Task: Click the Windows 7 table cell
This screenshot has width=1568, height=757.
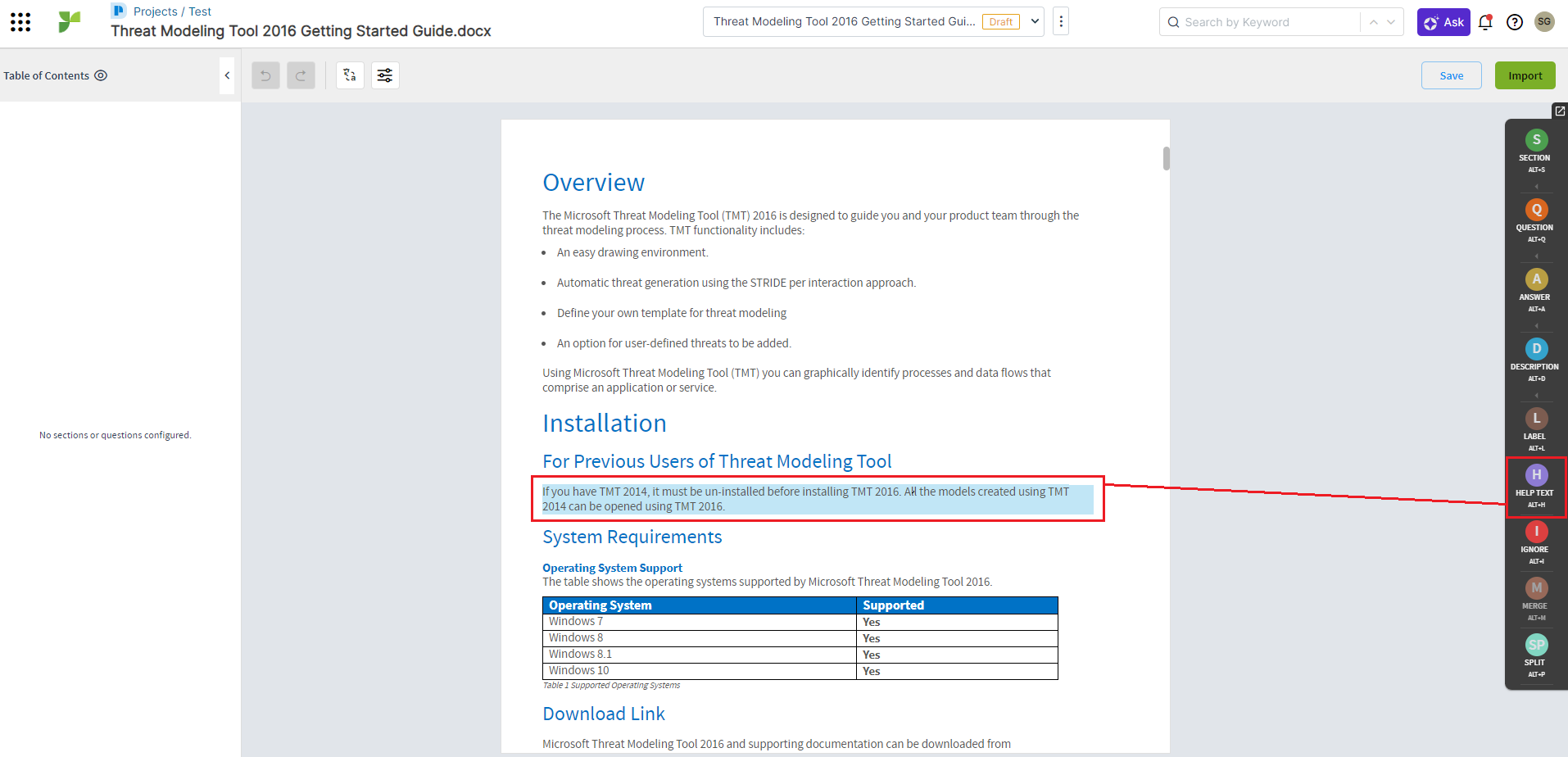Action: click(x=700, y=622)
